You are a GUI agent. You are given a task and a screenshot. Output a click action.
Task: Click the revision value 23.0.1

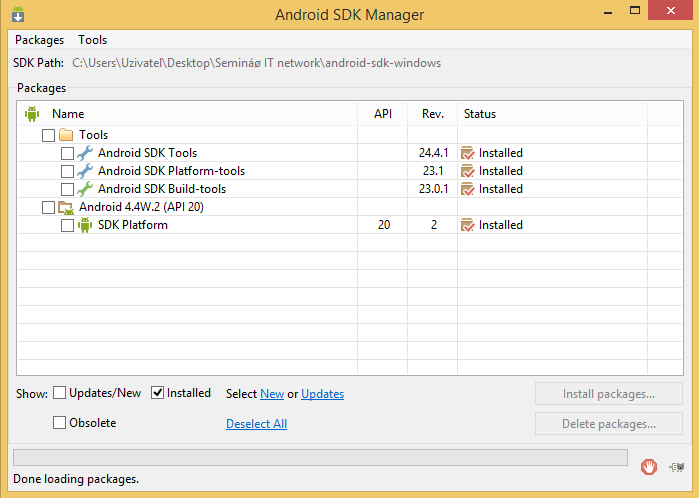[x=433, y=189]
